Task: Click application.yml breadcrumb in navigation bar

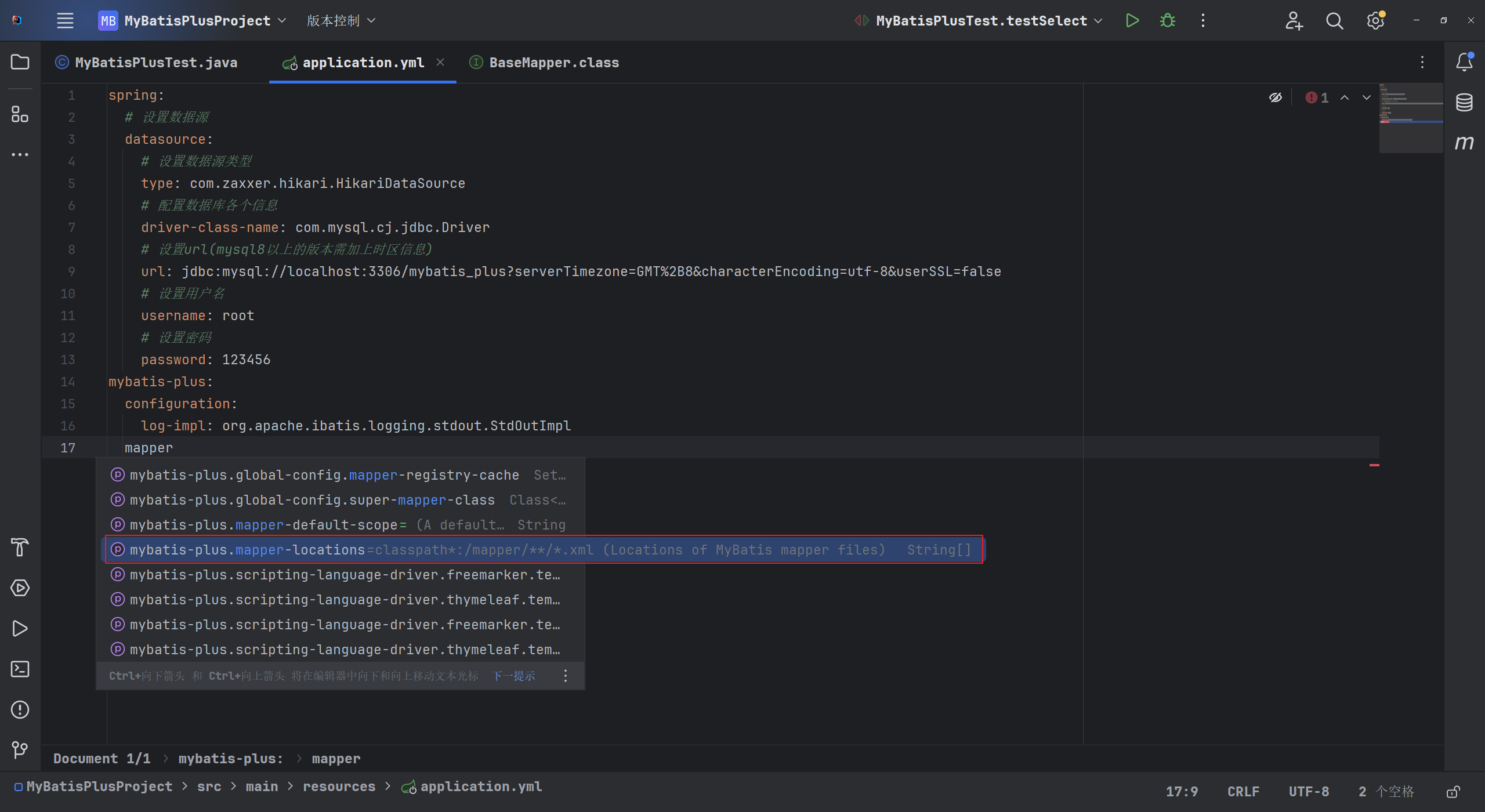Action: point(472,786)
